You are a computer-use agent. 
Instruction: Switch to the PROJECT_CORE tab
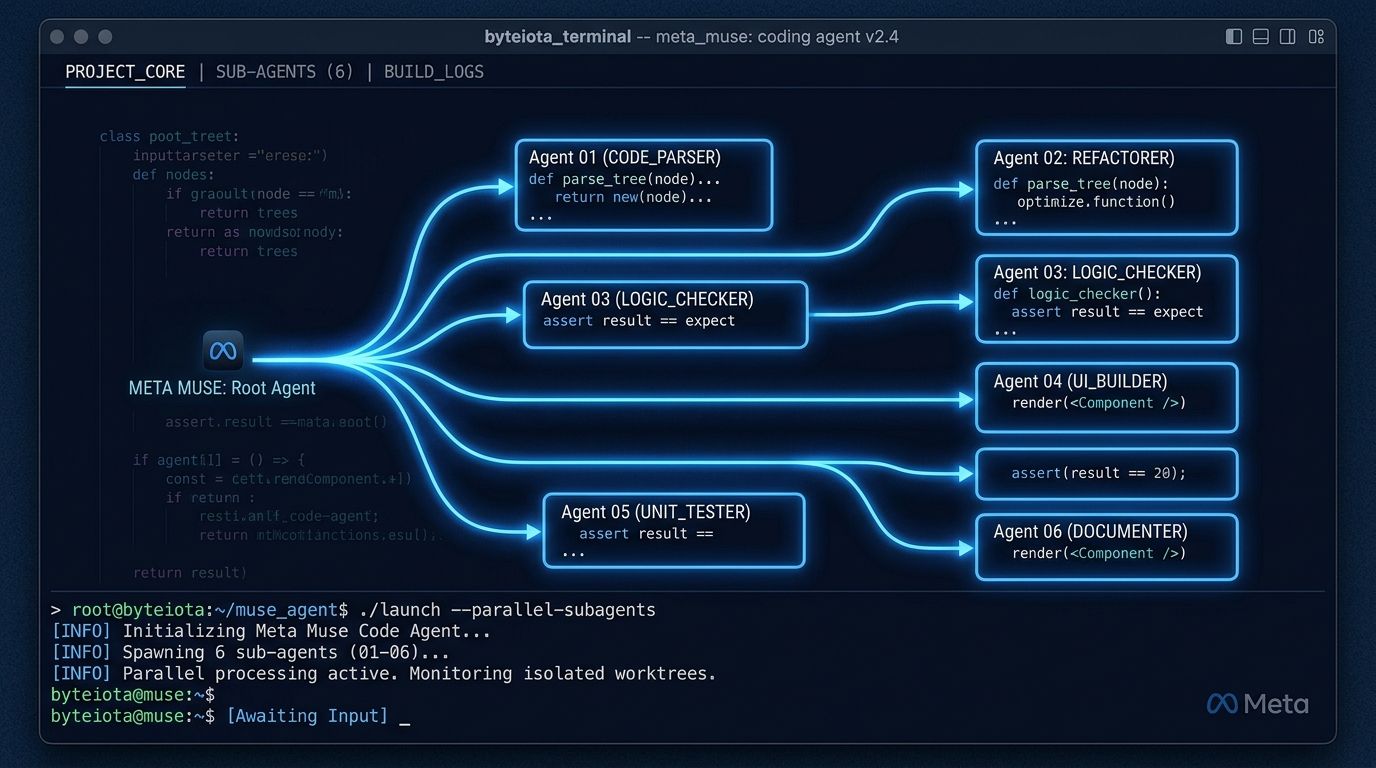125,72
